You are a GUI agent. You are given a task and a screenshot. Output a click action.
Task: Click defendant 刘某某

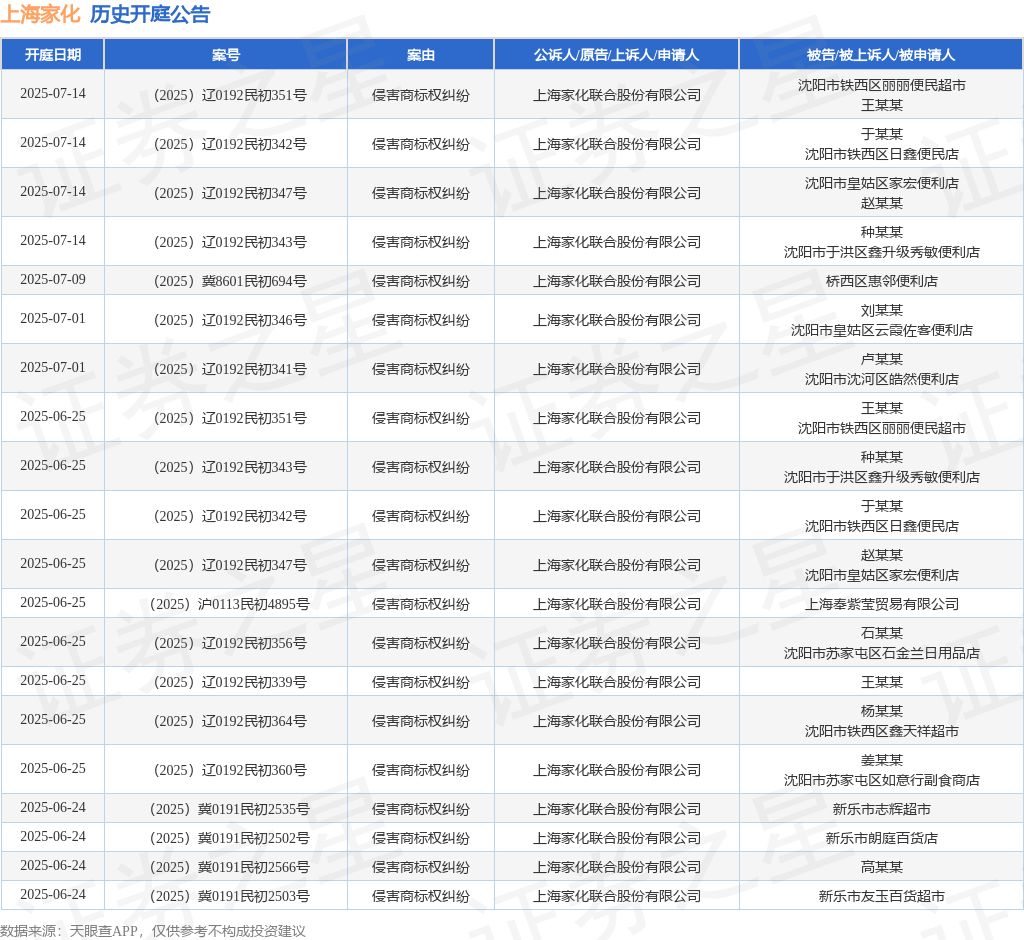pyautogui.click(x=882, y=310)
